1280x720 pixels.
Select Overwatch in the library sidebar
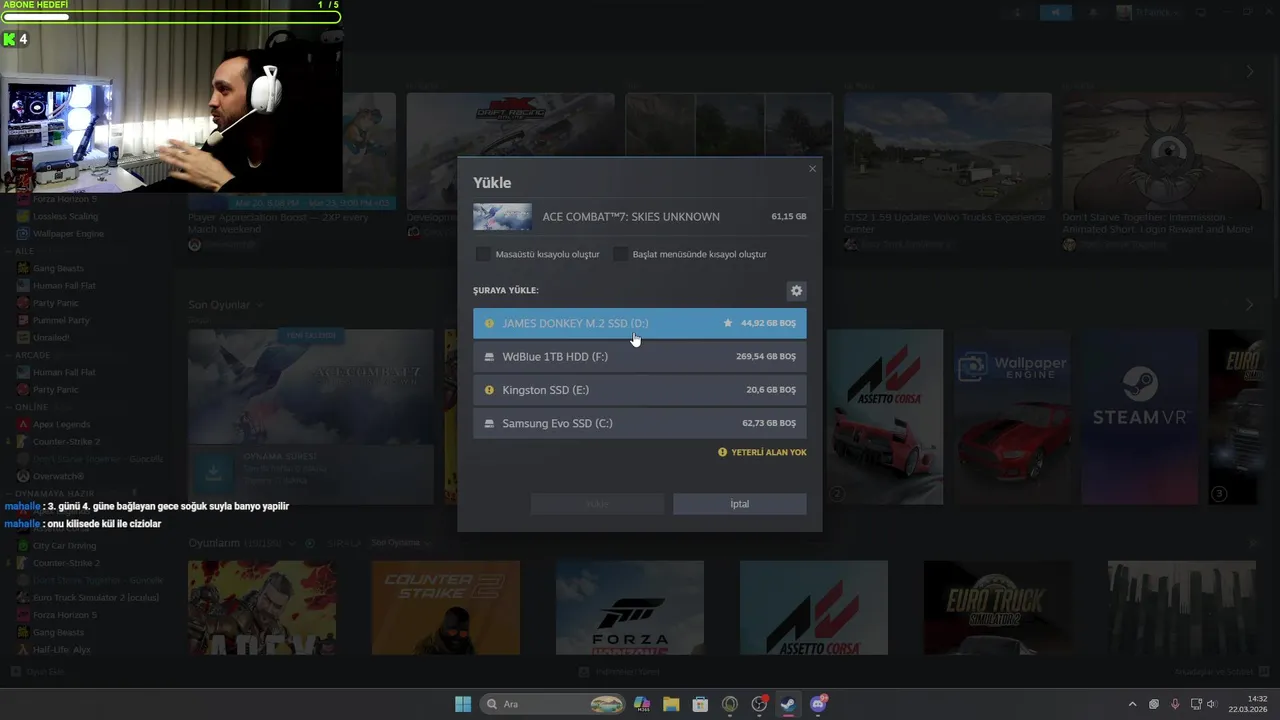(x=58, y=476)
